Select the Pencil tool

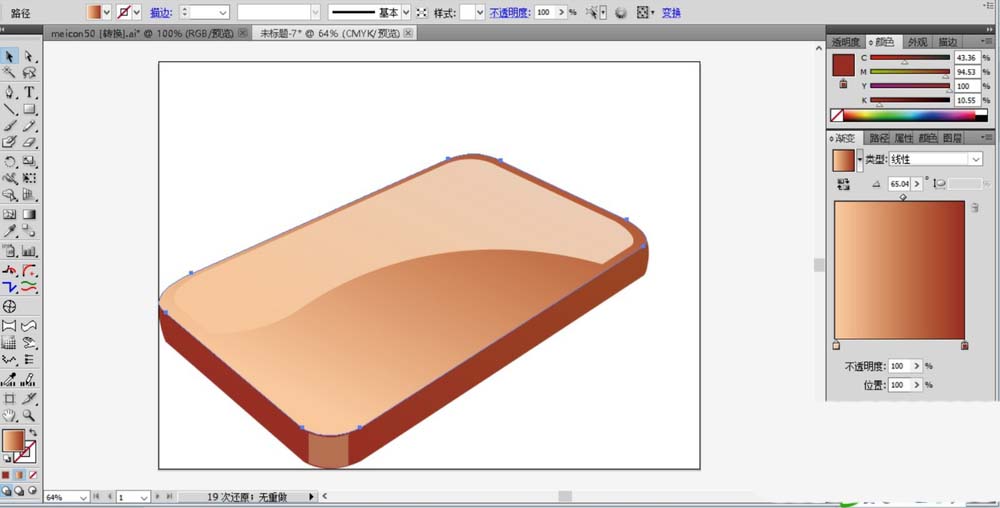(x=29, y=126)
